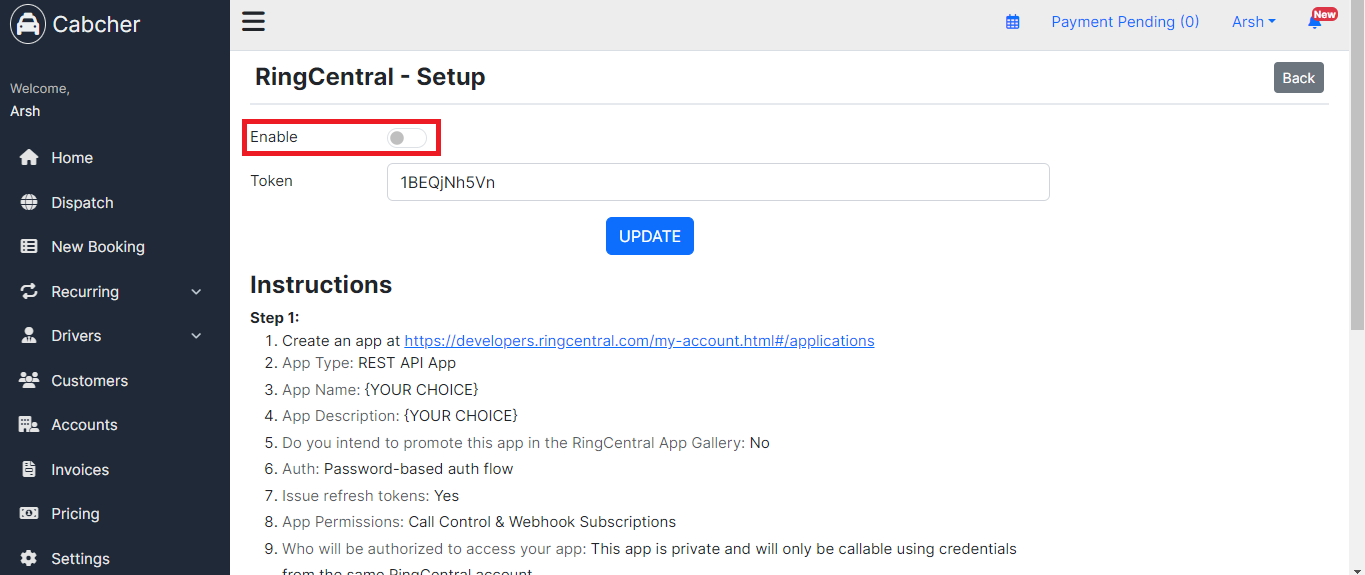The image size is (1365, 575).
Task: Expand the Drivers submenu chevron
Action: pyautogui.click(x=196, y=336)
